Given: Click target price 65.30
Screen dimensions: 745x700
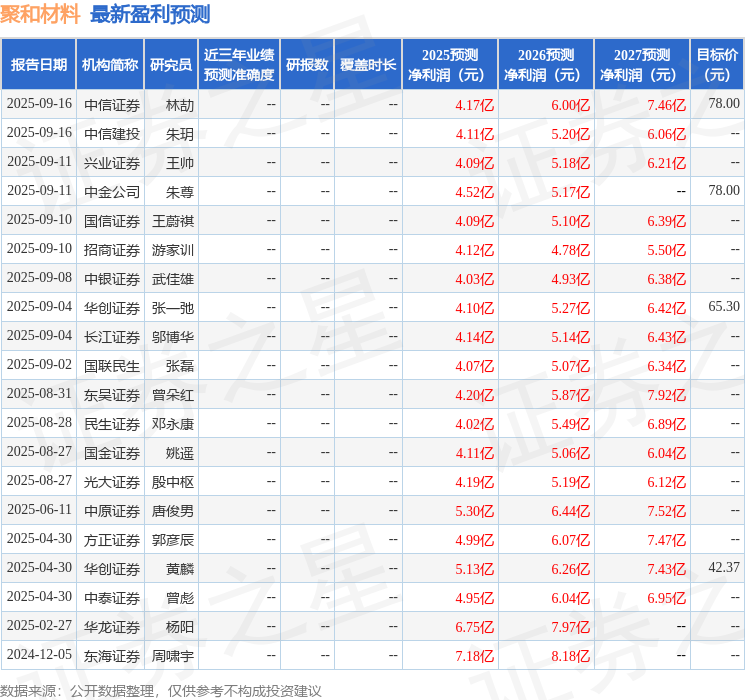Looking at the screenshot, I should click(x=724, y=307).
